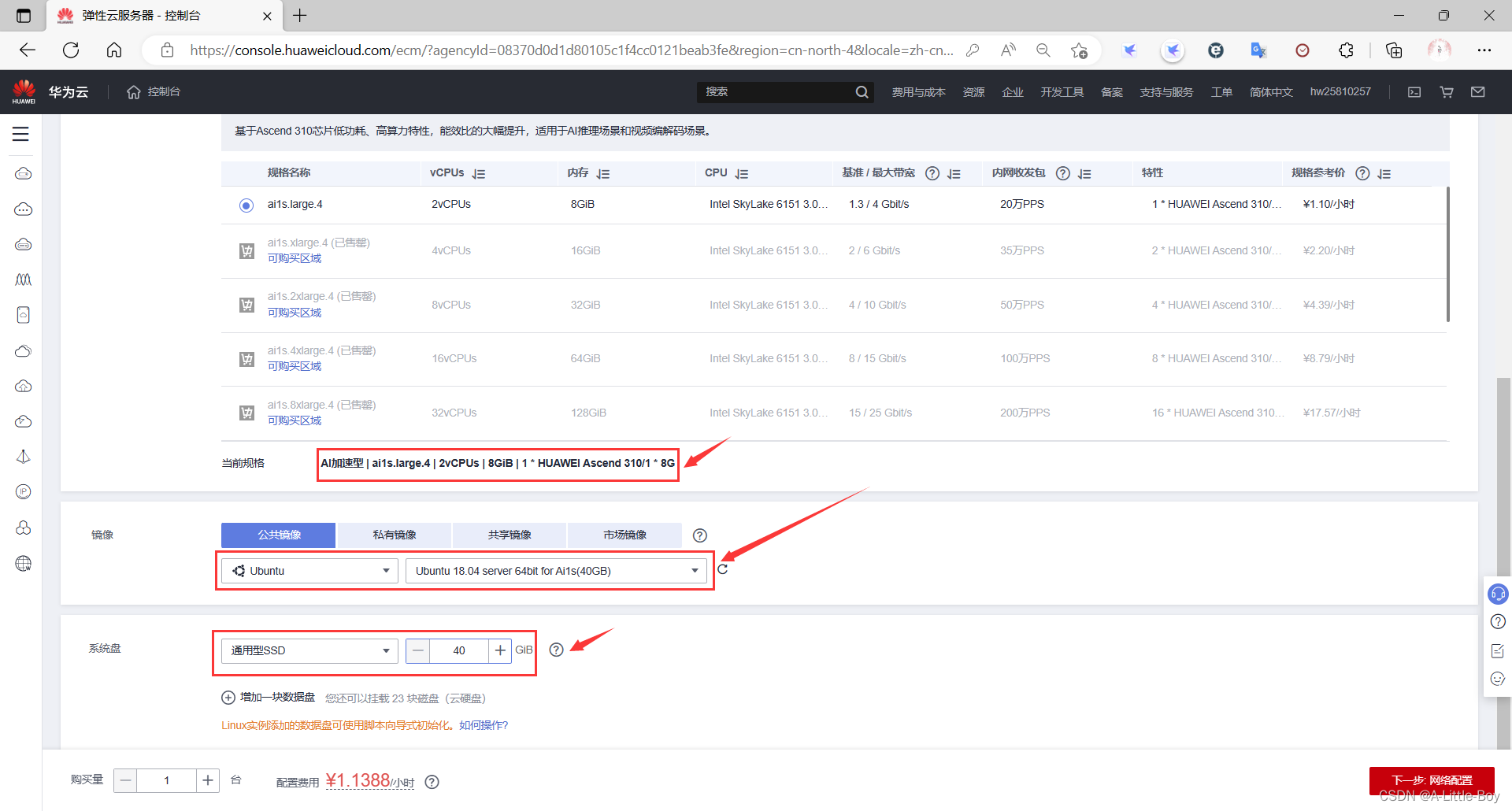Click the system disk size field
This screenshot has width=1512, height=811.
click(x=459, y=650)
